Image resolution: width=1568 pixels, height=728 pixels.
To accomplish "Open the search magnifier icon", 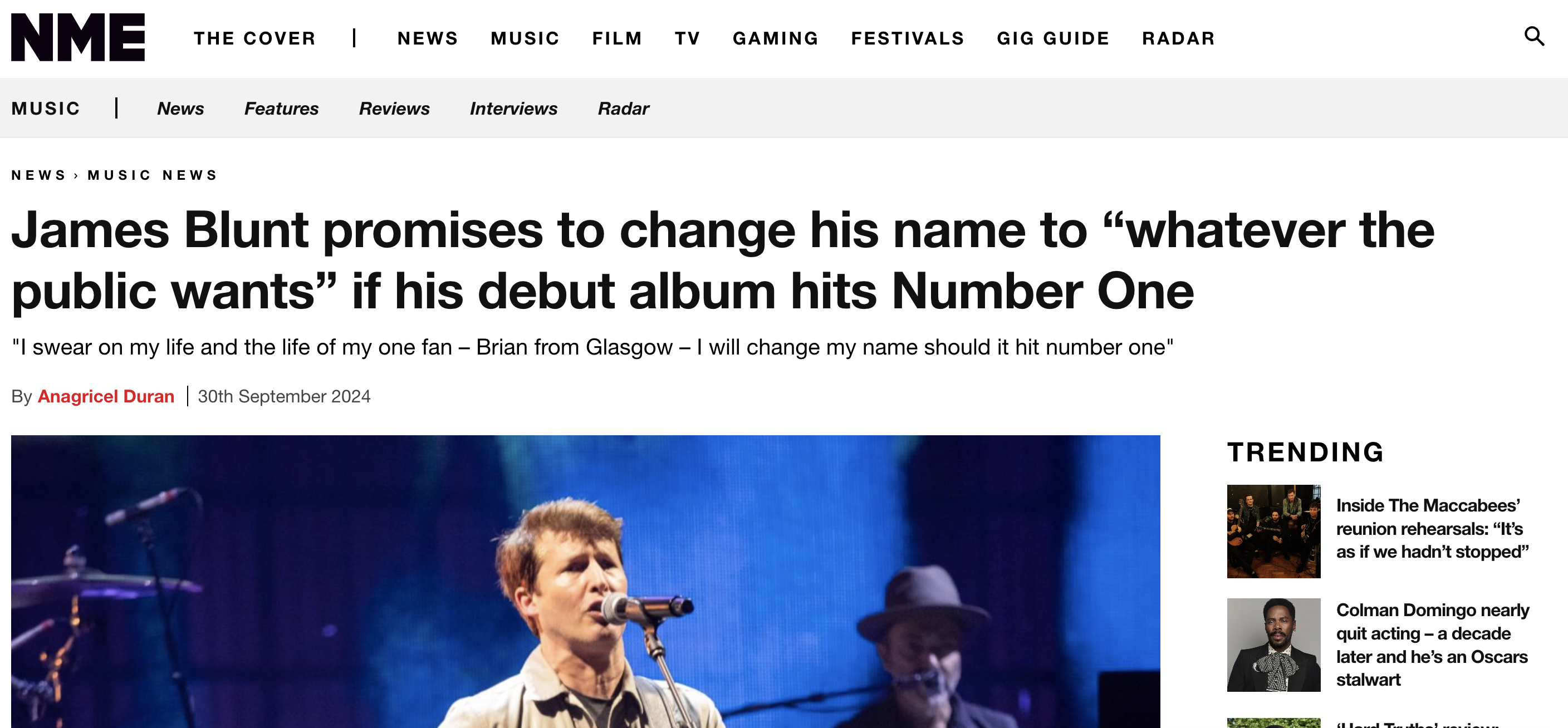I will 1533,37.
